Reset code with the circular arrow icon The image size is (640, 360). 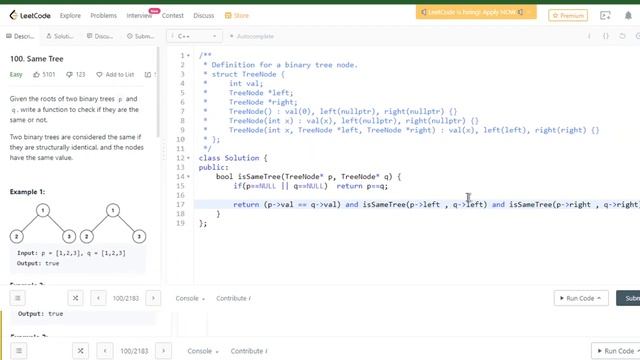click(622, 36)
